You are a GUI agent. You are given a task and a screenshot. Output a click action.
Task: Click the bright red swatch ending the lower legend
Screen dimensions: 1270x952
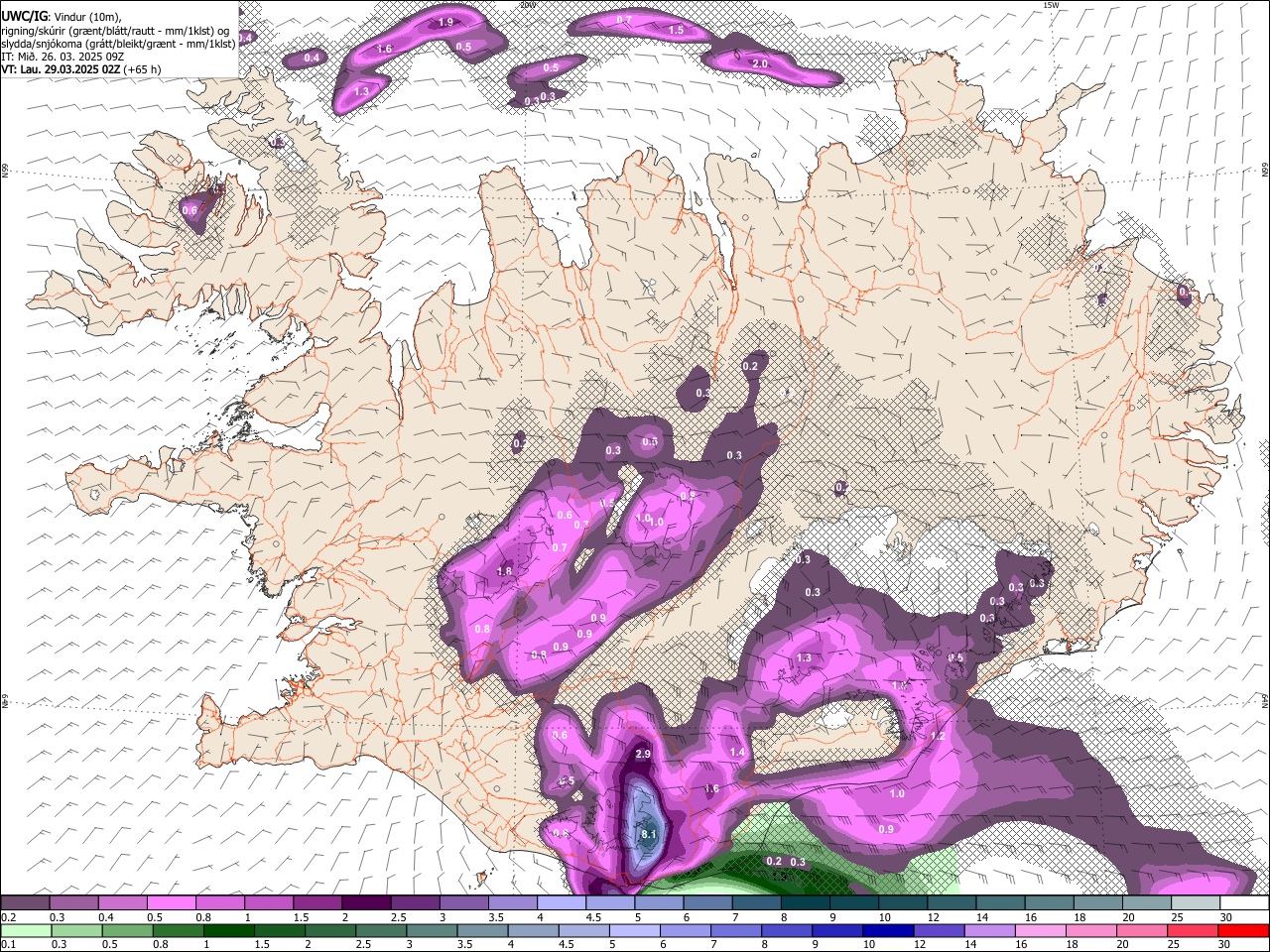[x=1244, y=930]
